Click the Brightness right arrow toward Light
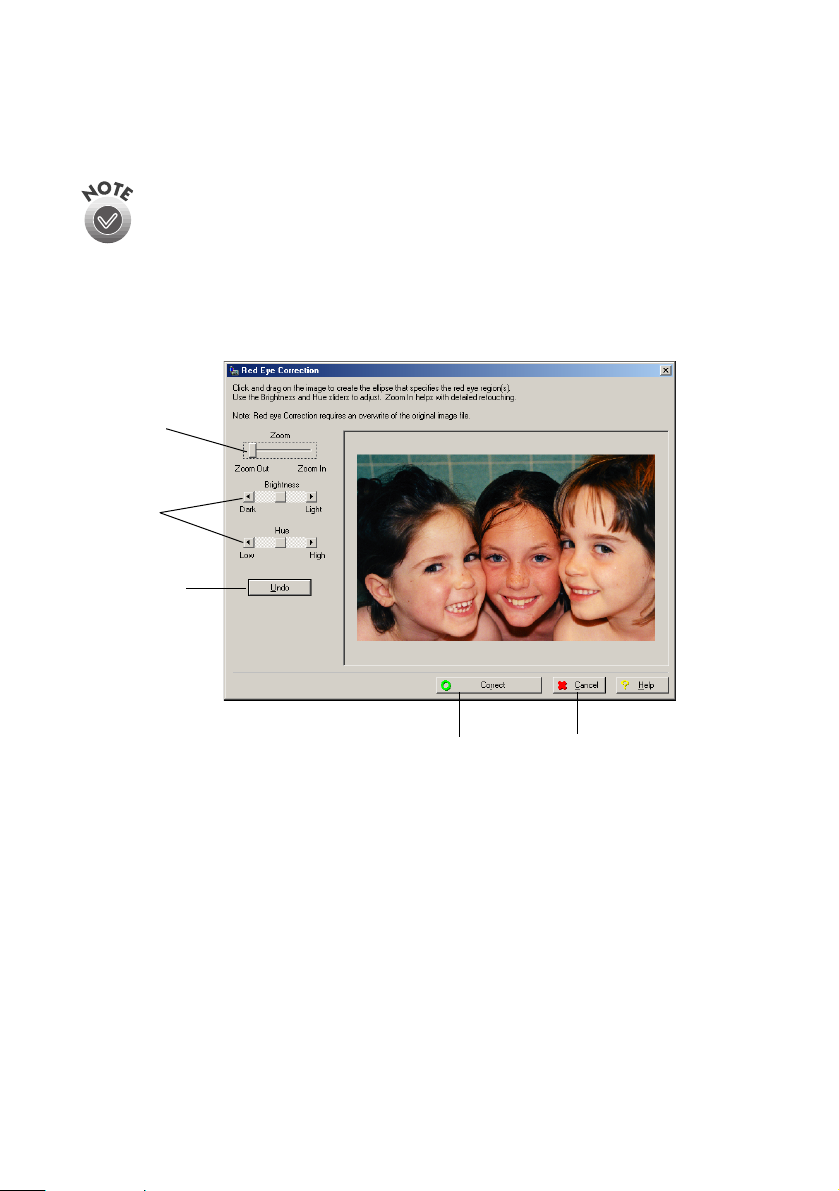The image size is (839, 1191). (311, 496)
